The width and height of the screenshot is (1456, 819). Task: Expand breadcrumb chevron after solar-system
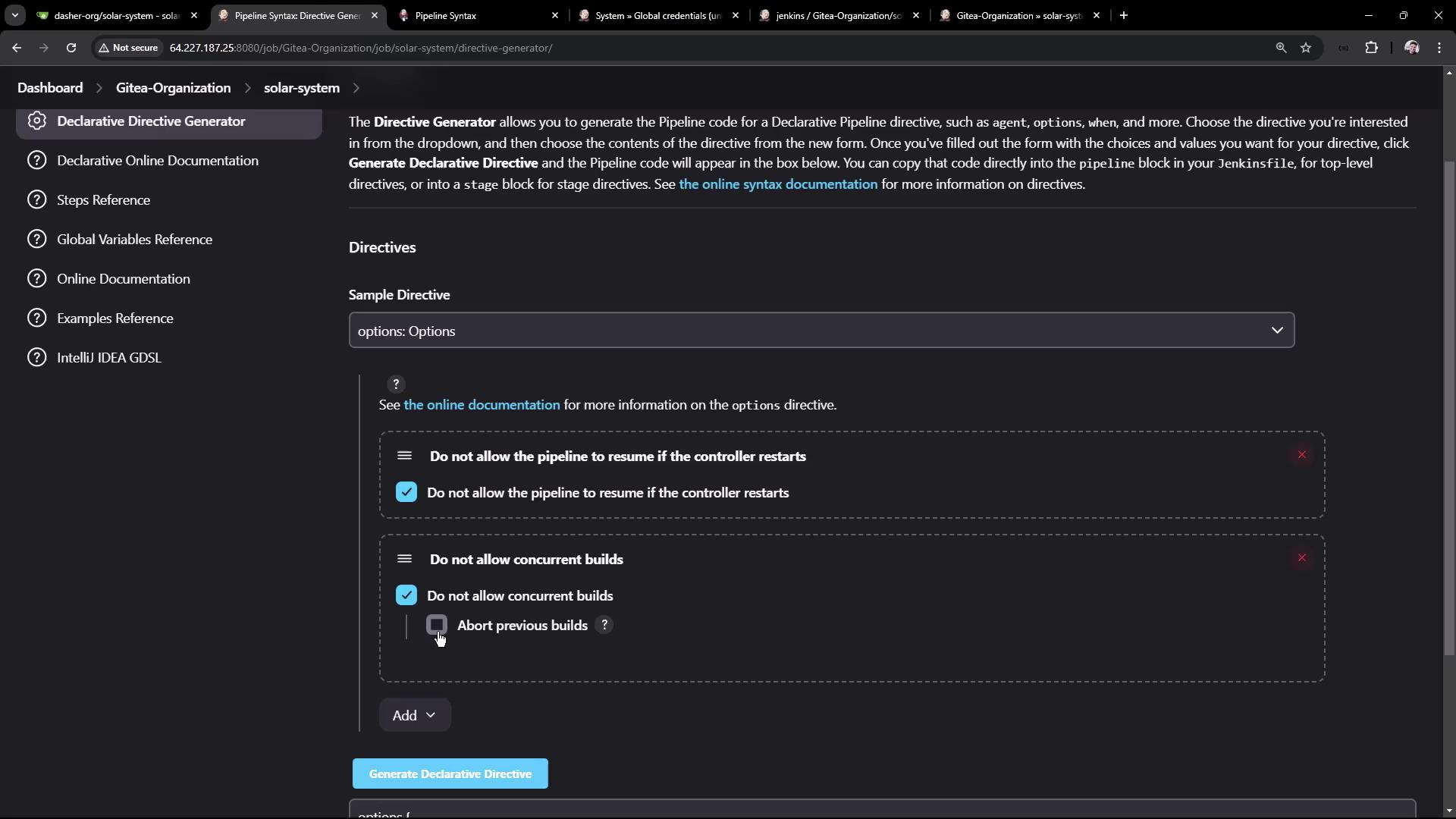[x=356, y=88]
